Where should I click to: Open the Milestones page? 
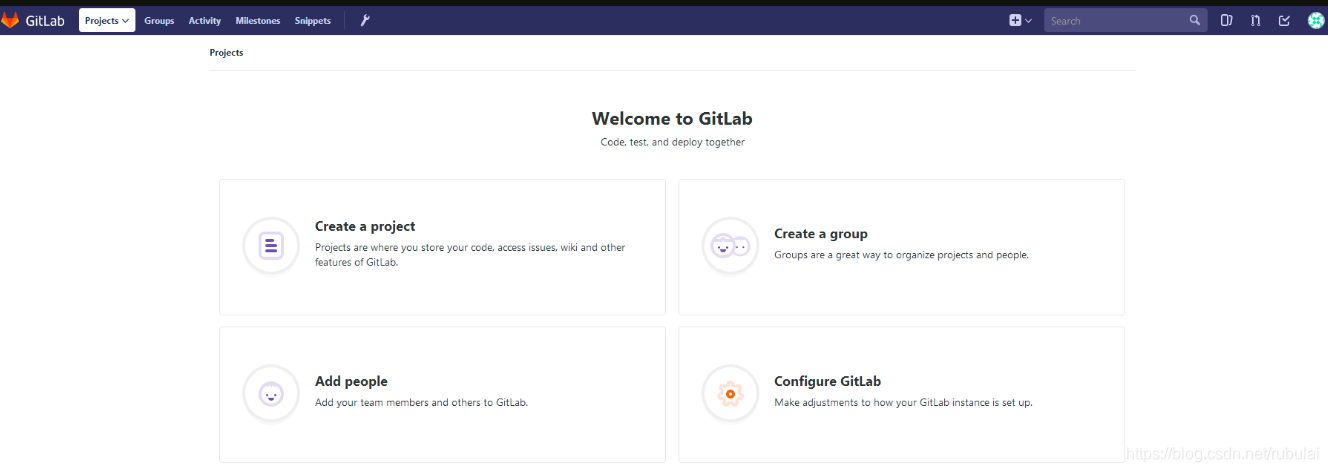tap(258, 21)
